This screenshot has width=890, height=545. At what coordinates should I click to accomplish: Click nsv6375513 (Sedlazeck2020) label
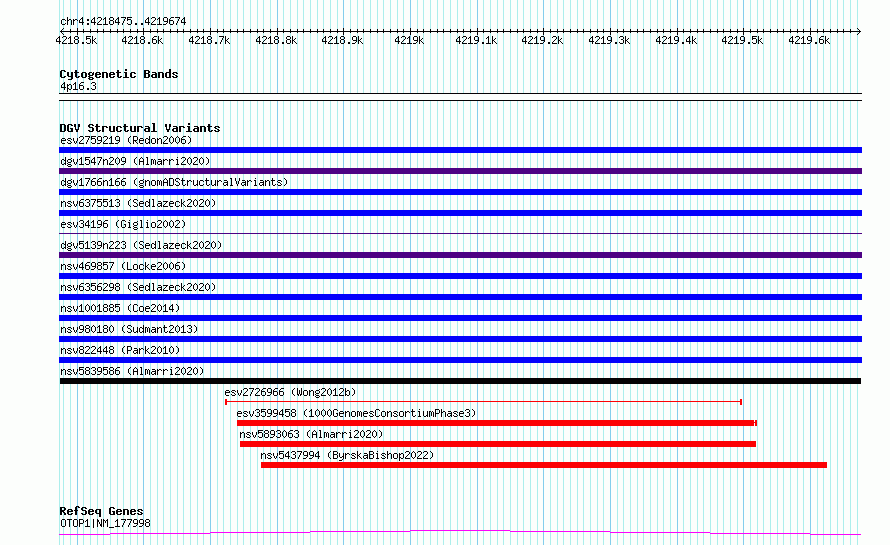click(x=138, y=203)
